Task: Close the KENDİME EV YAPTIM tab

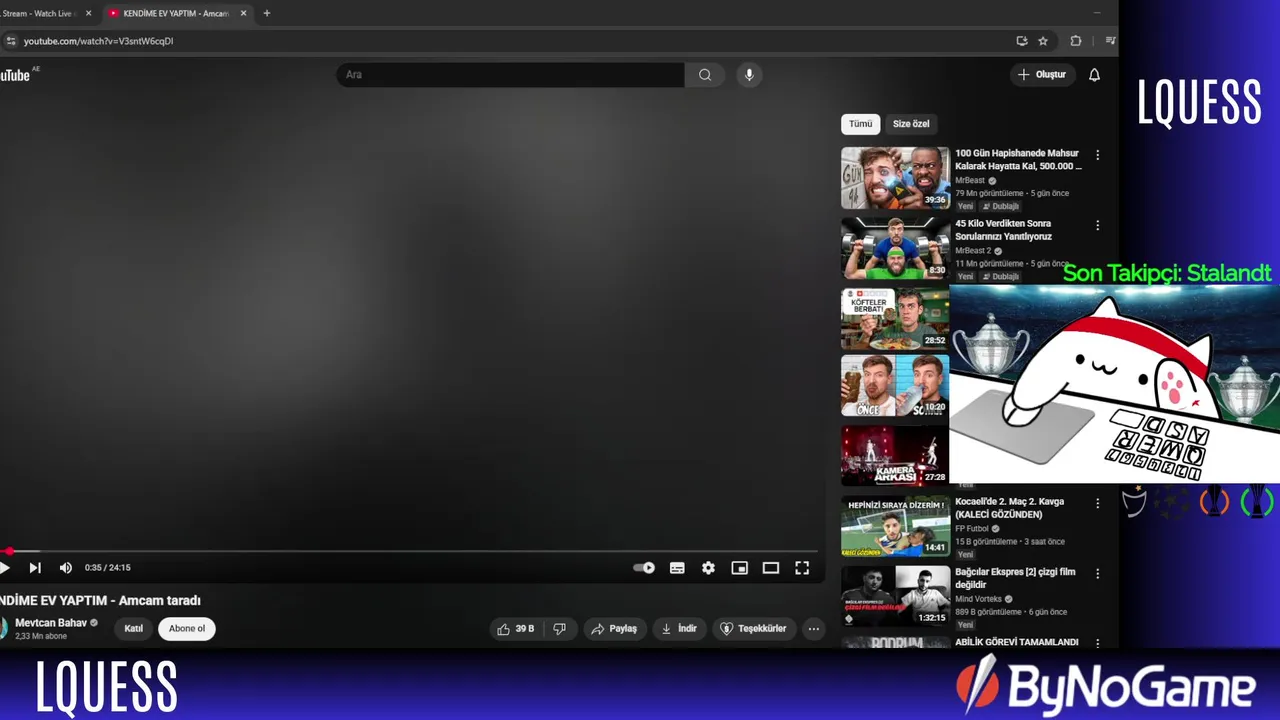Action: tap(243, 13)
